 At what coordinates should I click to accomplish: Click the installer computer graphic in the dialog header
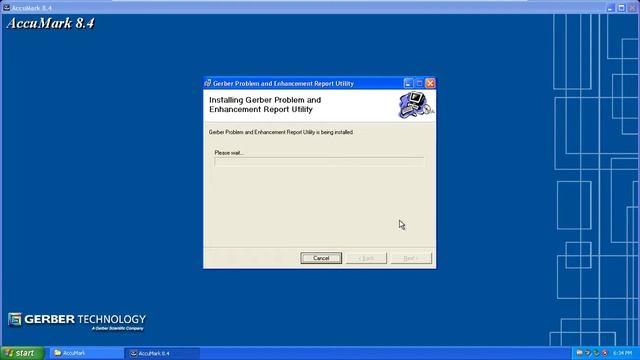pos(416,105)
